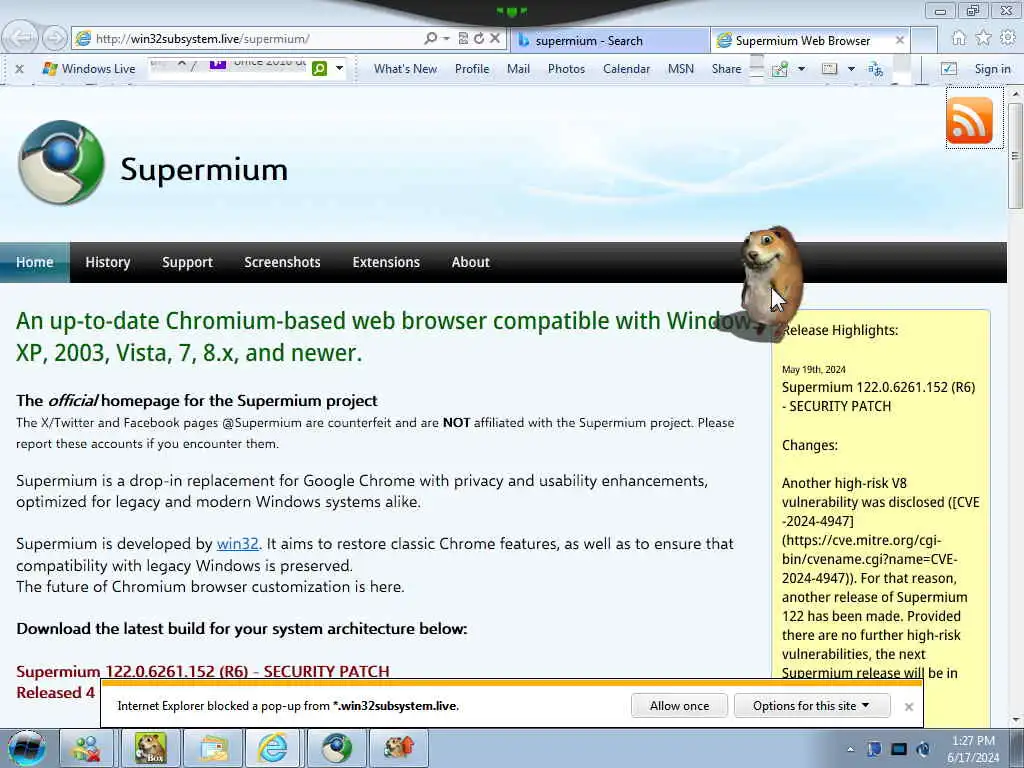Show hidden tray icons arrow

point(850,749)
